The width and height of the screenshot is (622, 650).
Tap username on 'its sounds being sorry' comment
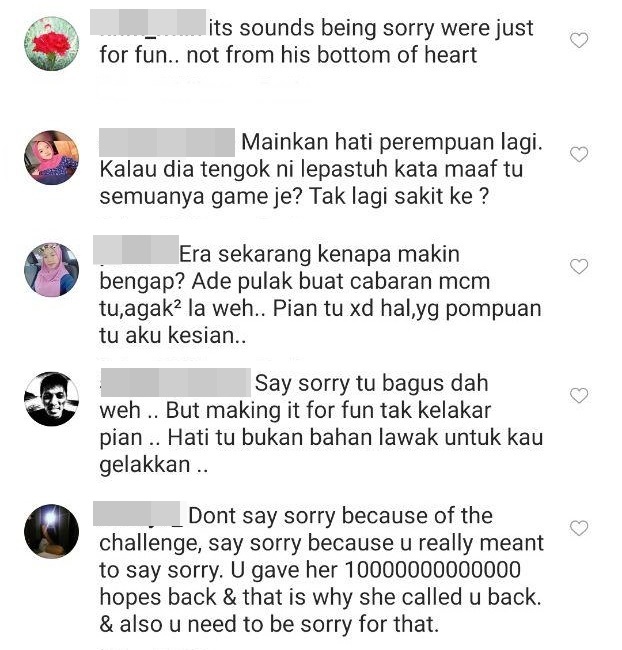148,22
